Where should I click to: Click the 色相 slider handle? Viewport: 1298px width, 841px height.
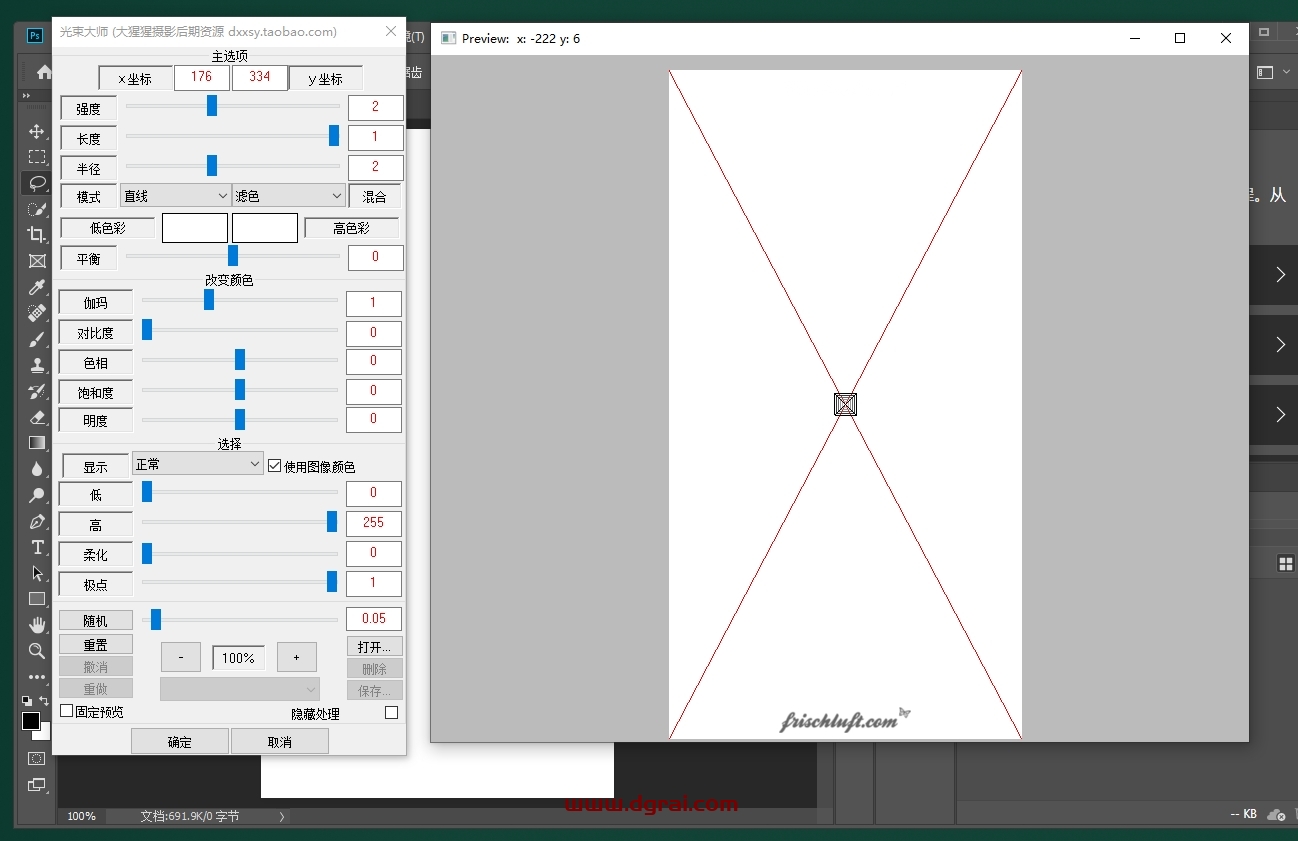pyautogui.click(x=240, y=359)
